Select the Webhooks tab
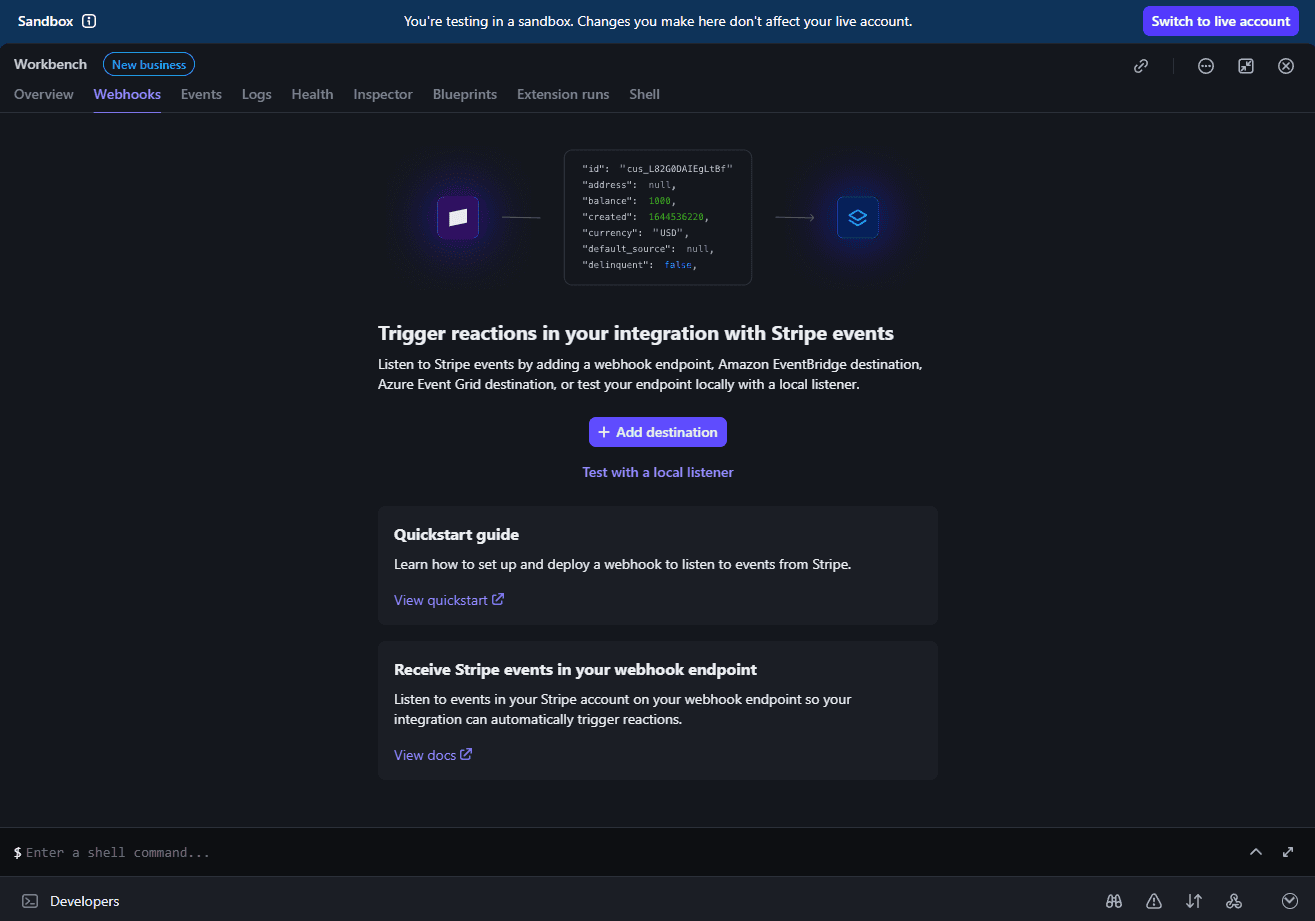Image resolution: width=1315 pixels, height=921 pixels. pyautogui.click(x=127, y=94)
